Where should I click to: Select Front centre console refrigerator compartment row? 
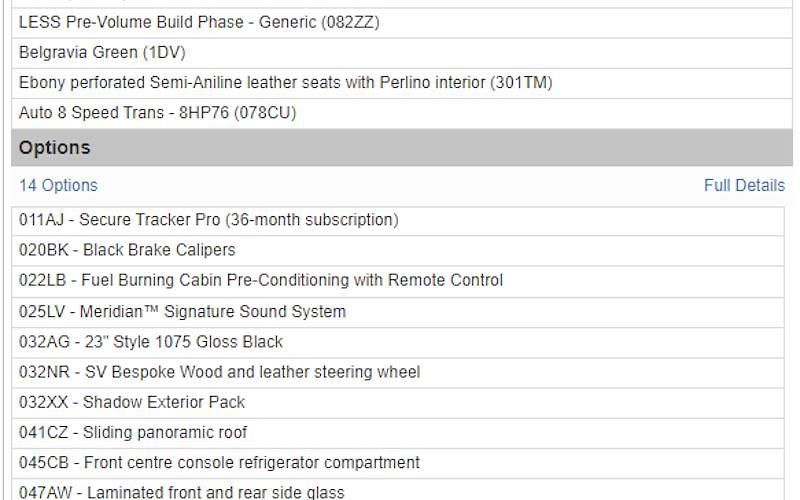(x=398, y=463)
